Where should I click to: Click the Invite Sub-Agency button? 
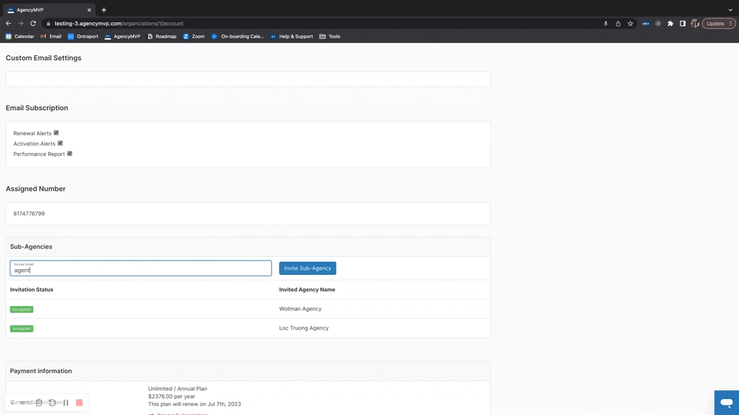[307, 268]
